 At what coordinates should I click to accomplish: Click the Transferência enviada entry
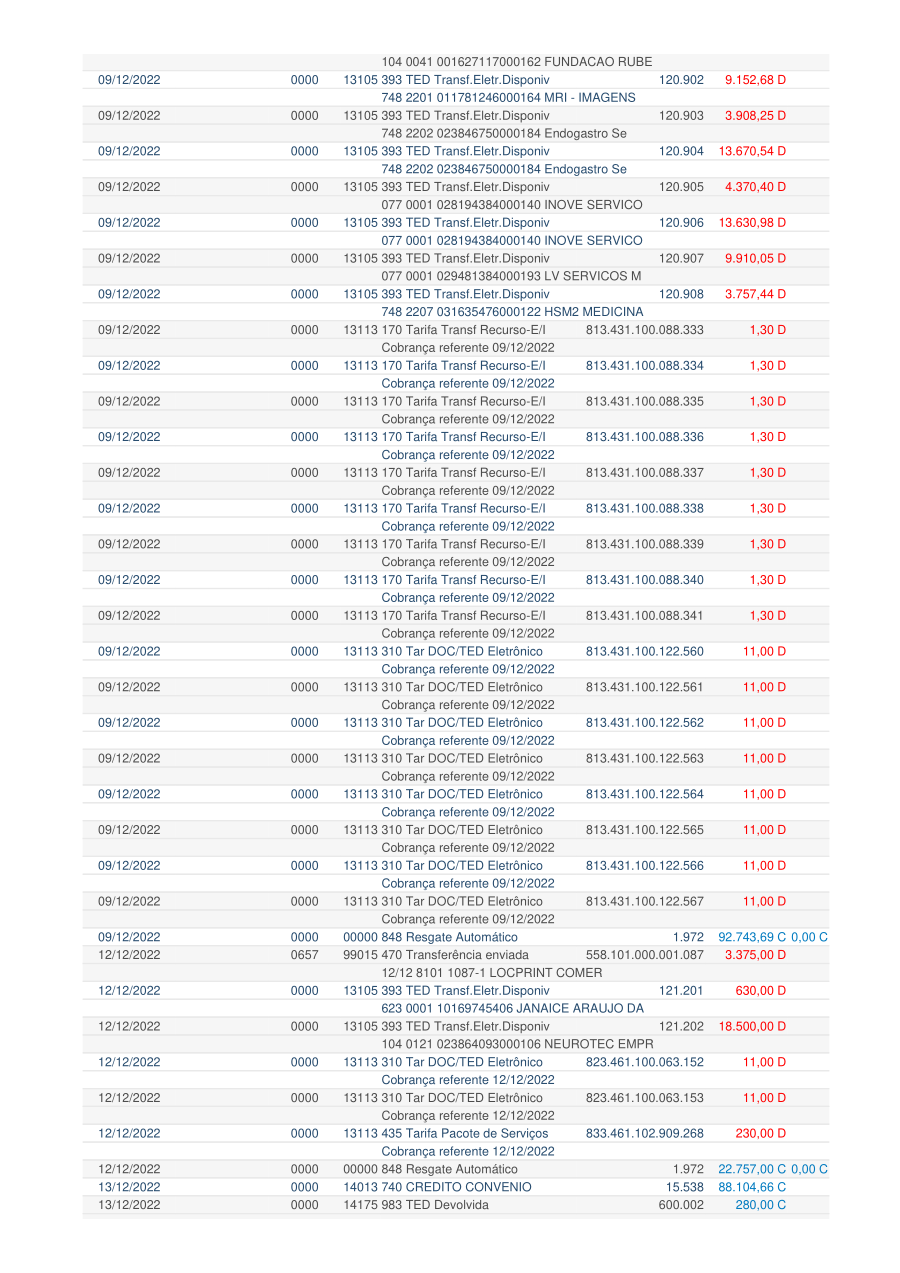[x=436, y=955]
